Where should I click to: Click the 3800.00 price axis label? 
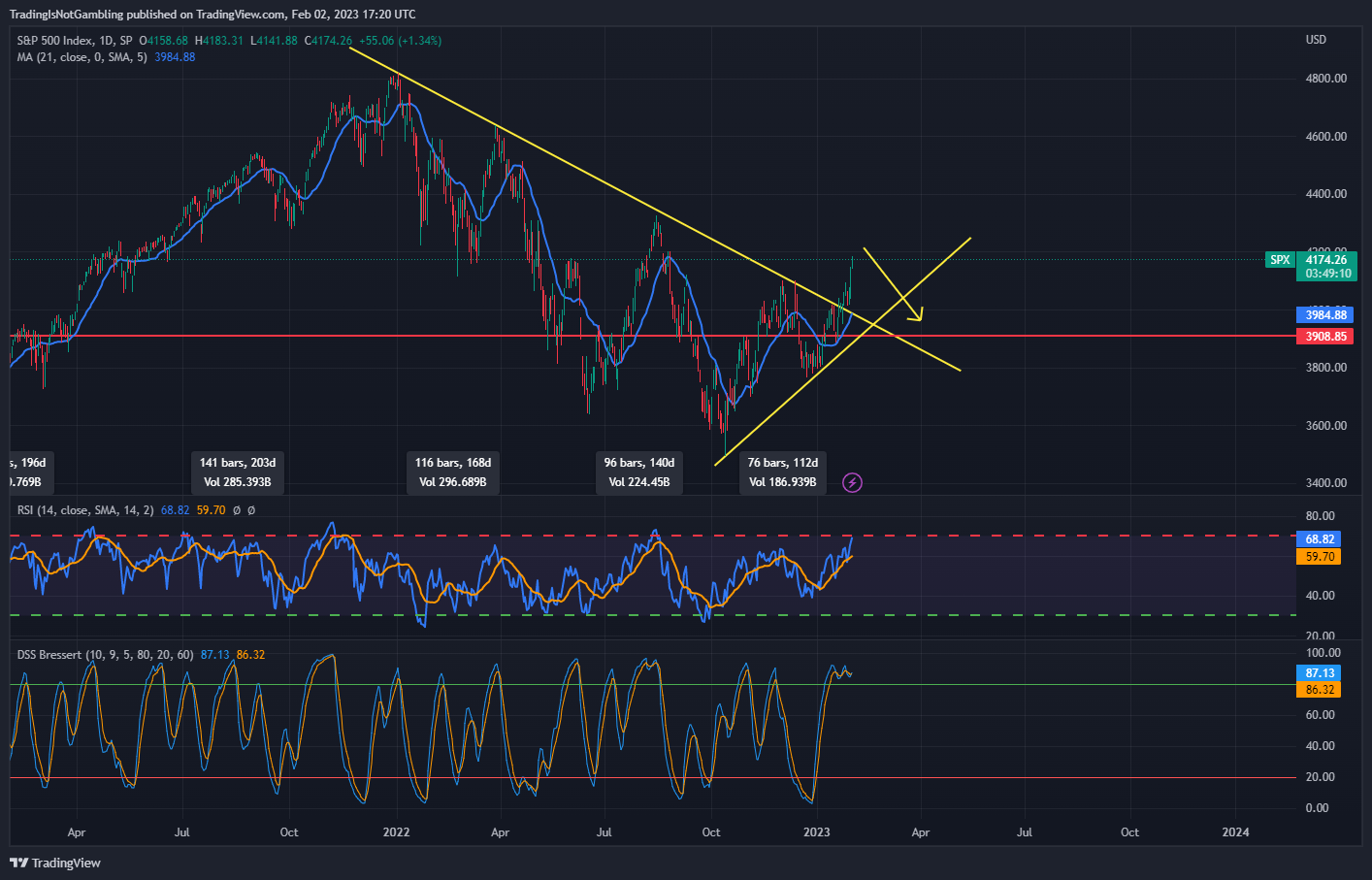[1326, 368]
